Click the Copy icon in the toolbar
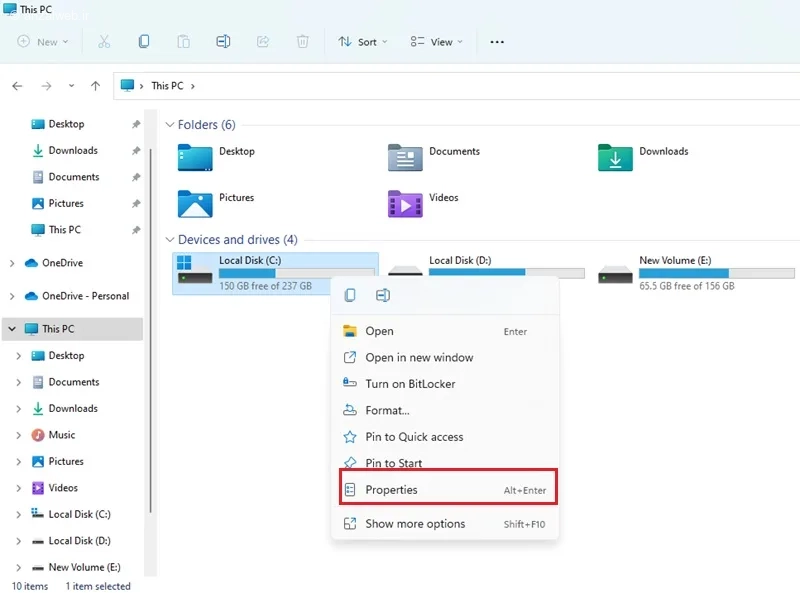Screen dimensions: 800x593 click(143, 42)
